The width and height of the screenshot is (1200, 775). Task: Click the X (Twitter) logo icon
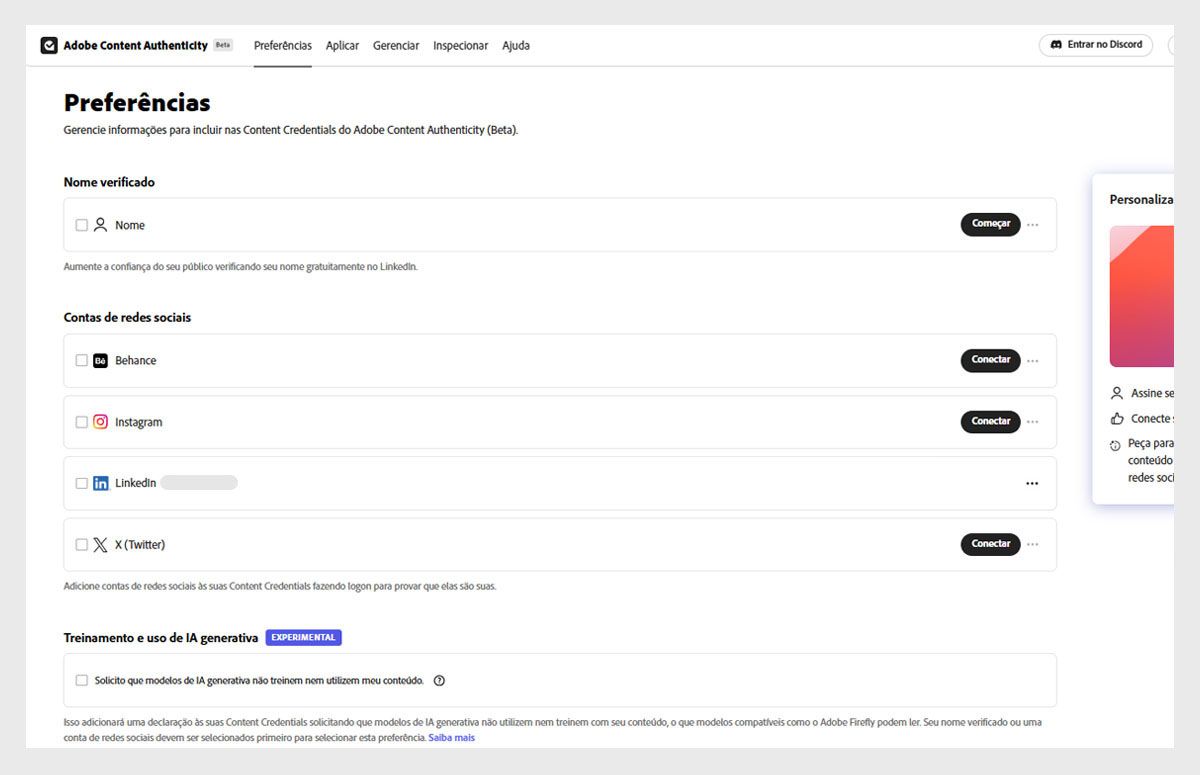[x=100, y=545]
